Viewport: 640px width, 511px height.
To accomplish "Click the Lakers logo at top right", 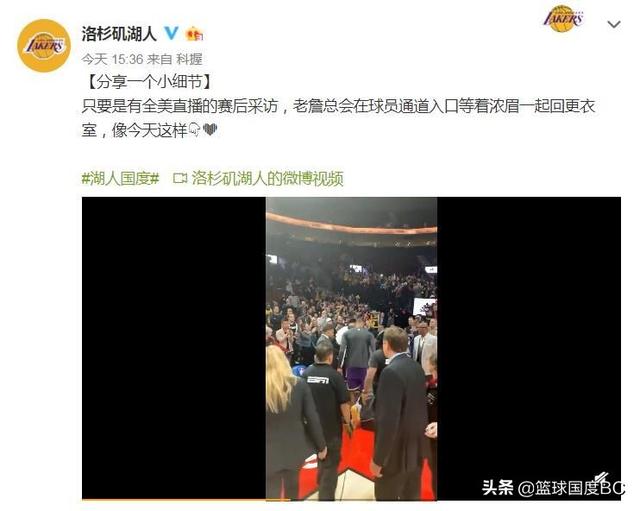I will click(x=563, y=19).
